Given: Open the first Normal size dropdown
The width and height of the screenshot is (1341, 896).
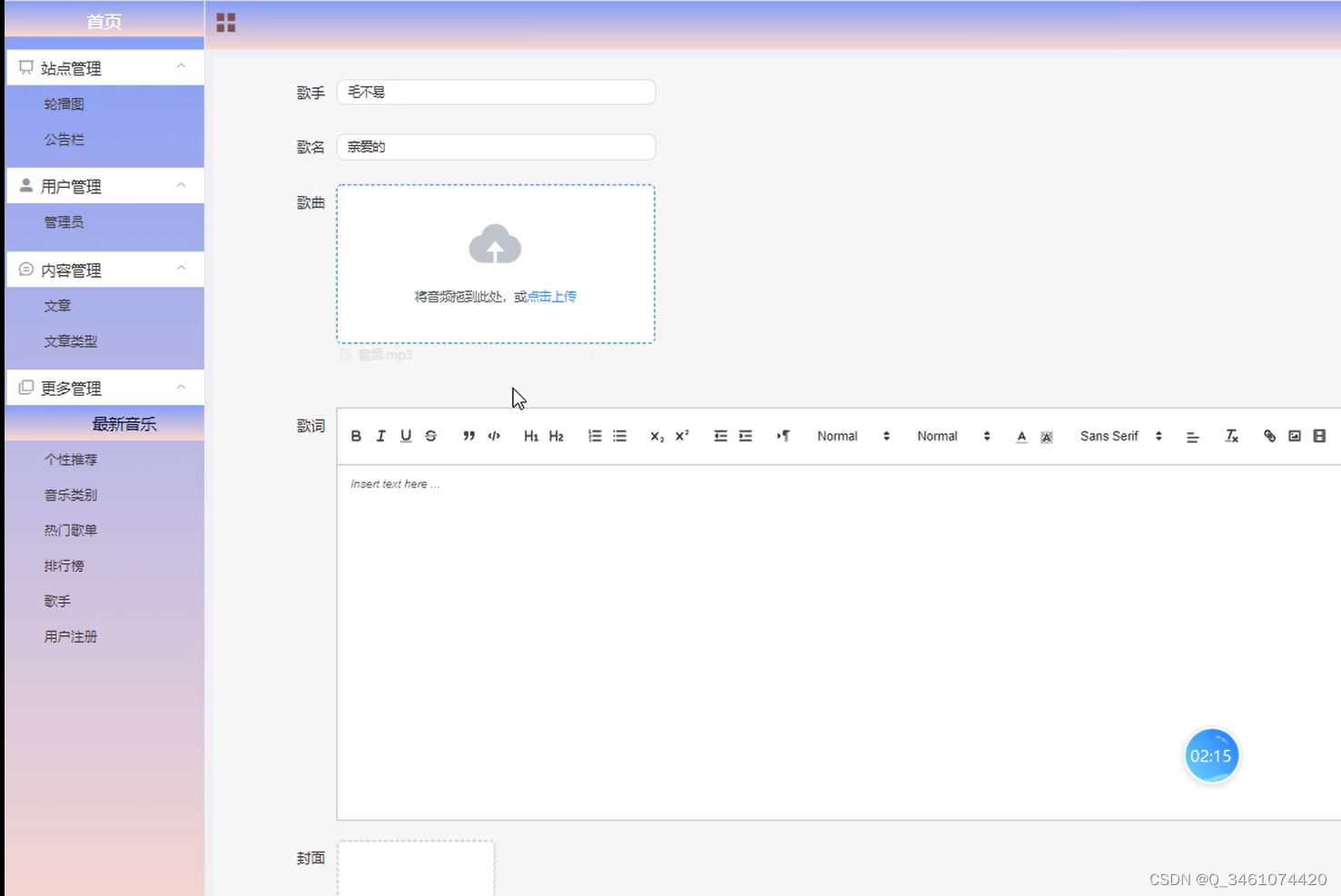Looking at the screenshot, I should click(853, 437).
